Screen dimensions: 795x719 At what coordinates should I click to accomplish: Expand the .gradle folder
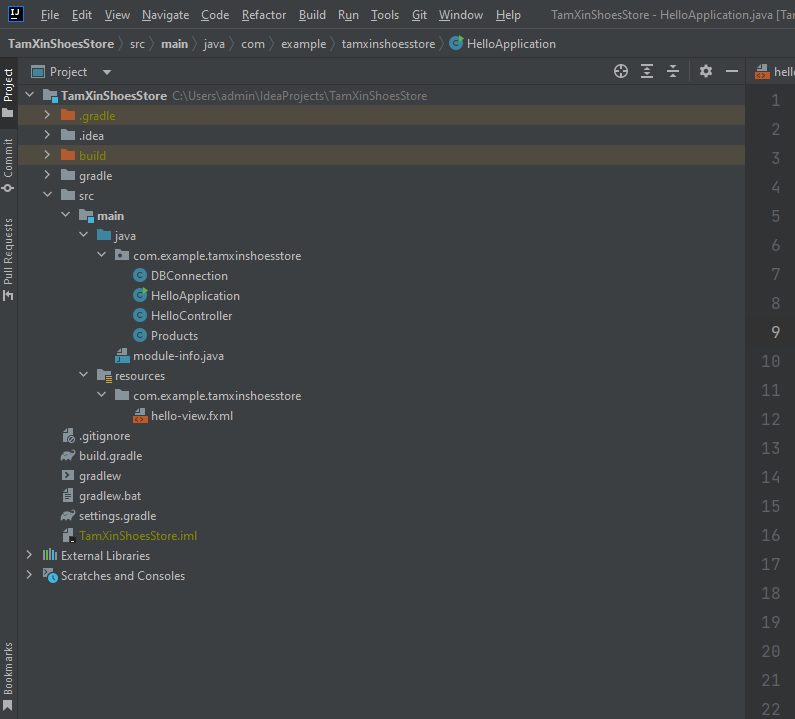(x=47, y=115)
